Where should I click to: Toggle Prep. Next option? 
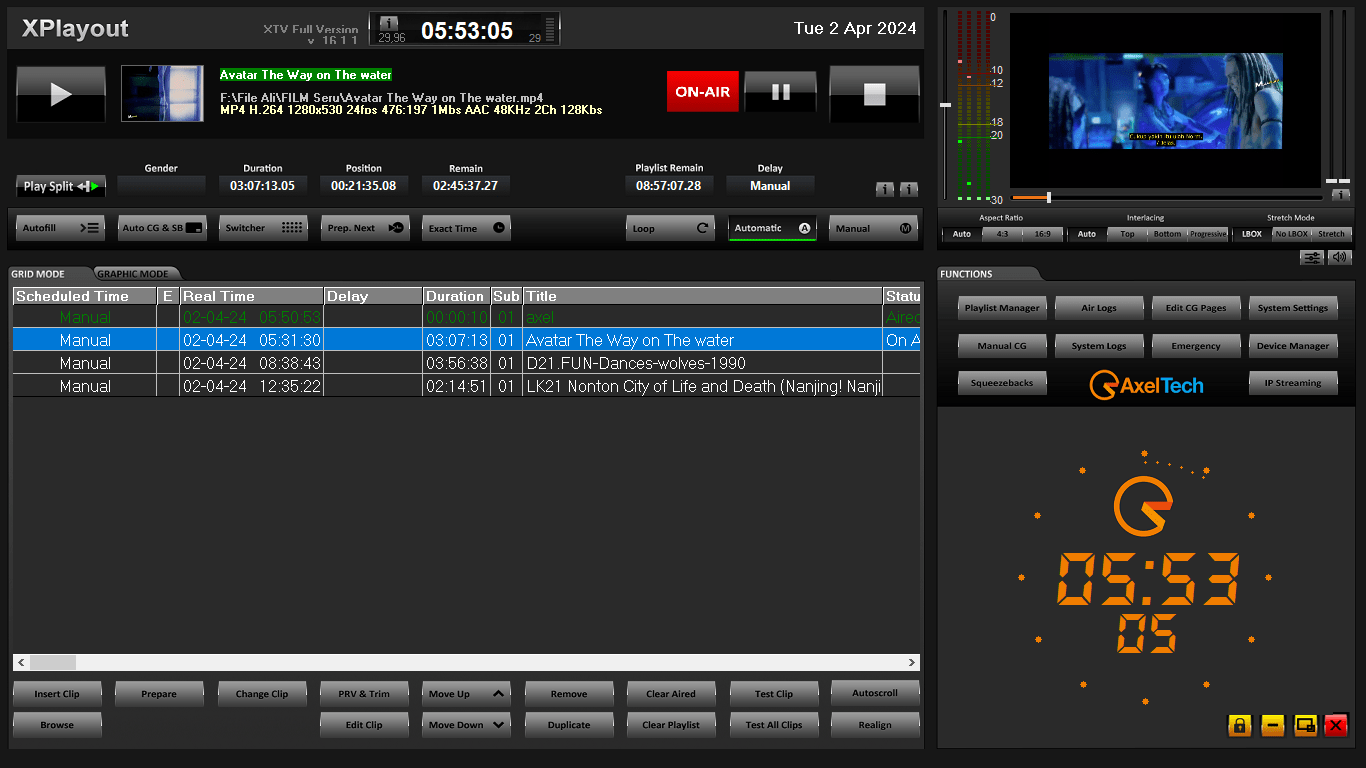[366, 228]
